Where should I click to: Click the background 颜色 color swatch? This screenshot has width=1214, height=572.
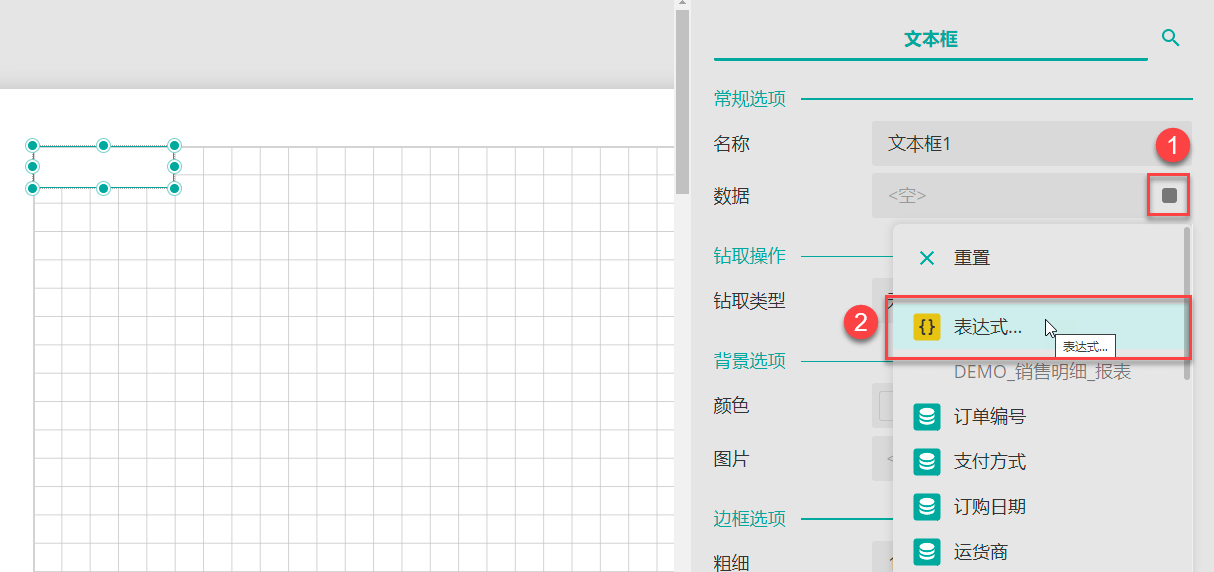(884, 406)
